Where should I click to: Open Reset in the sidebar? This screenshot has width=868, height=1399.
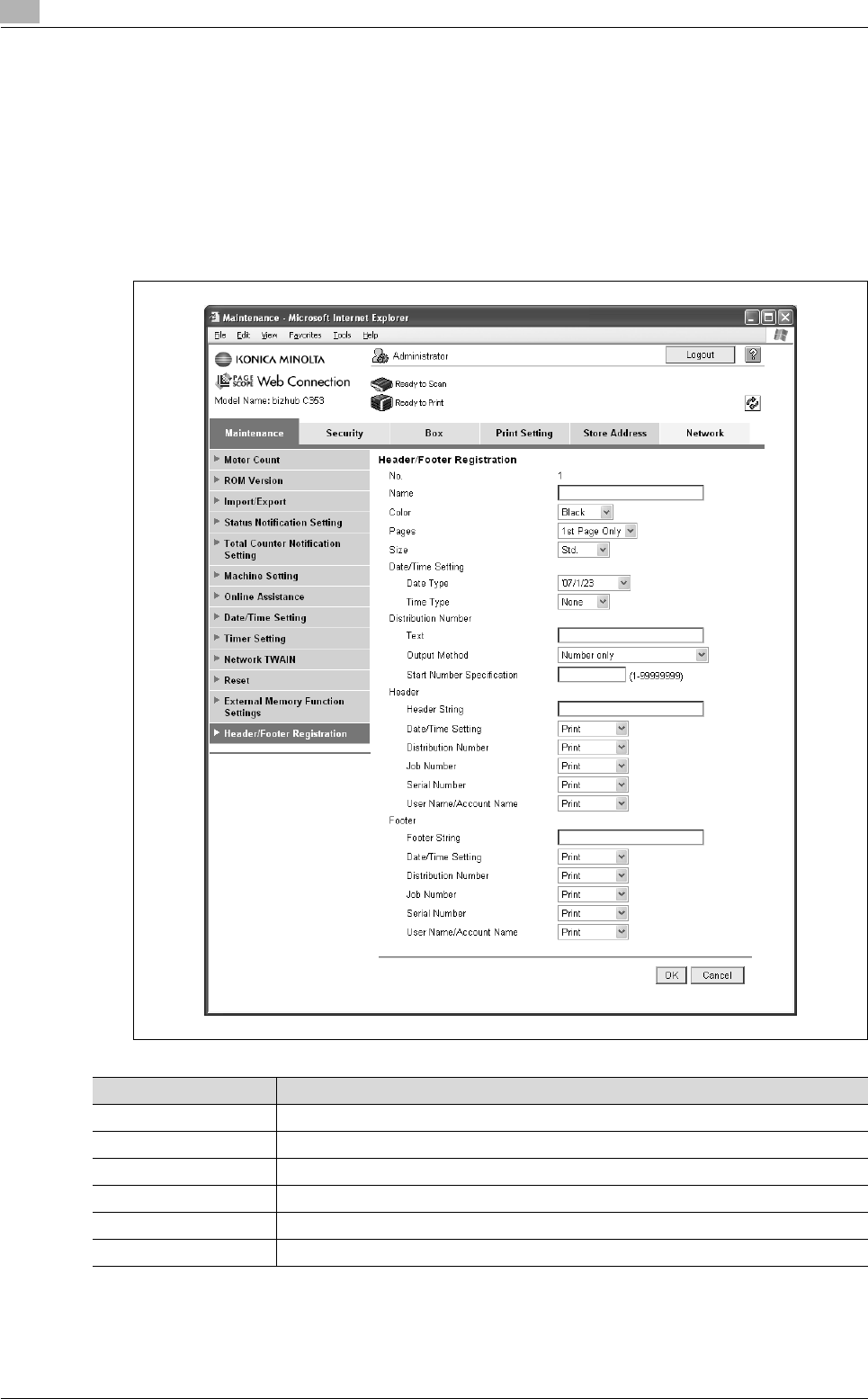click(x=290, y=680)
